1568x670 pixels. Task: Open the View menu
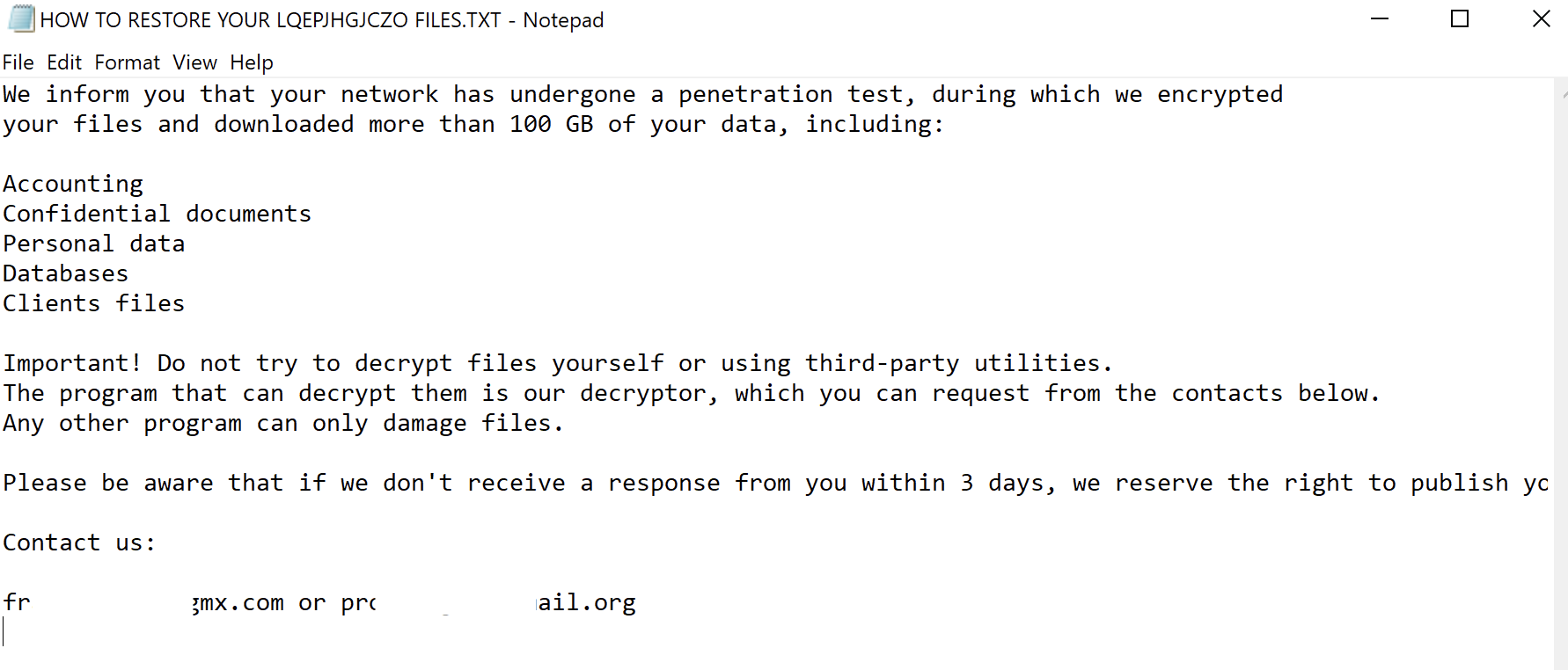coord(194,62)
